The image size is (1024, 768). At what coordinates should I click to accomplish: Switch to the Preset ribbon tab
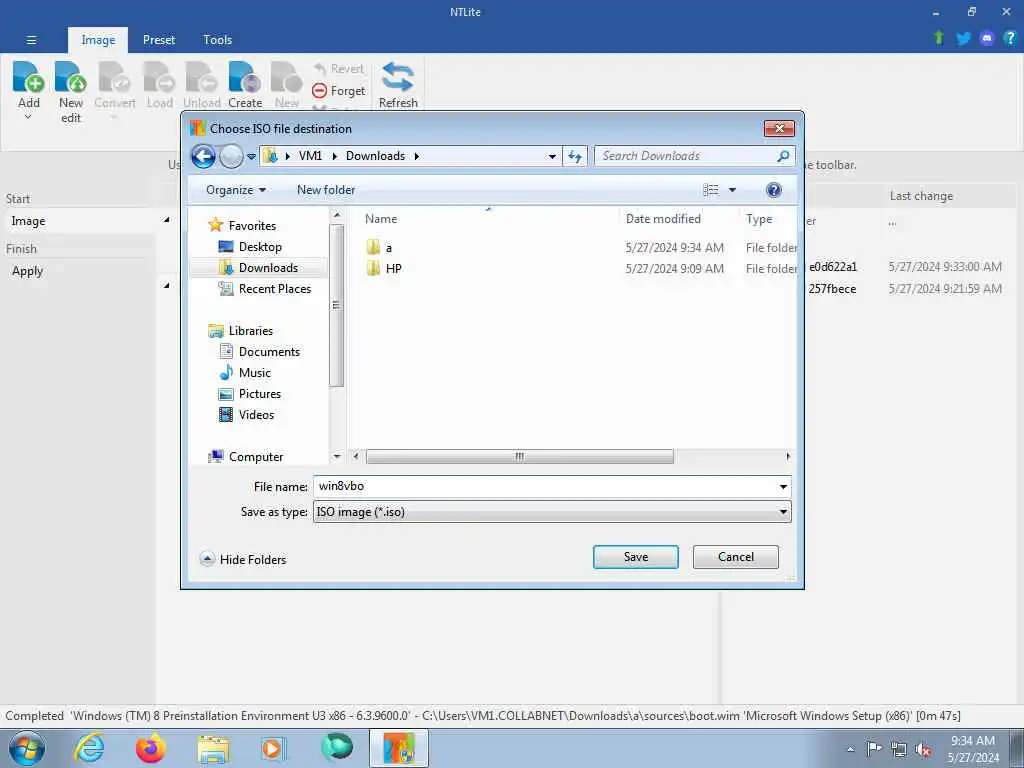tap(159, 40)
